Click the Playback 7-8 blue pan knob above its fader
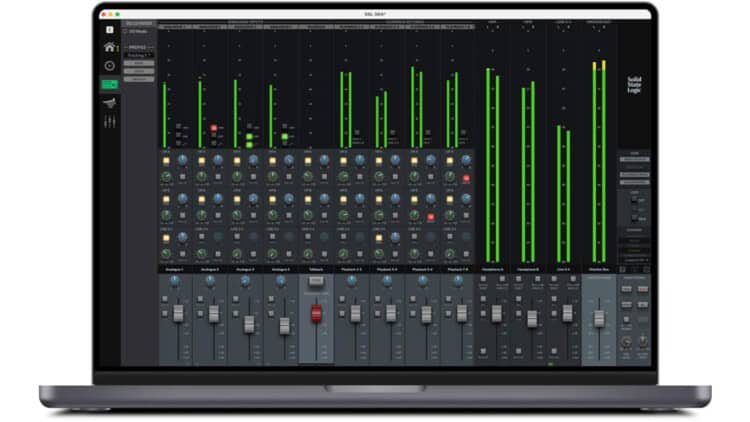Viewport: 750px width, 422px height. coord(458,281)
